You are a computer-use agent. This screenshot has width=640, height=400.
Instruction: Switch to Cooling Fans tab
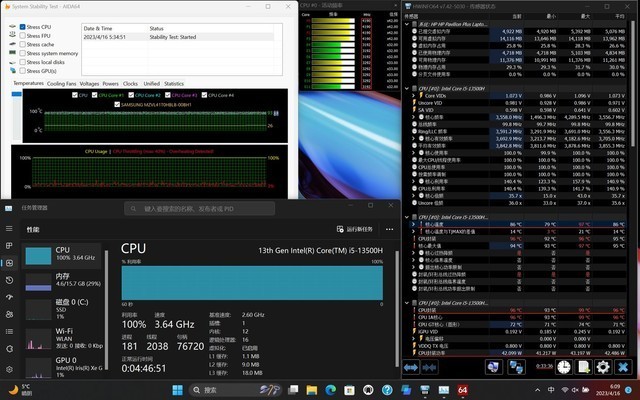tap(61, 84)
